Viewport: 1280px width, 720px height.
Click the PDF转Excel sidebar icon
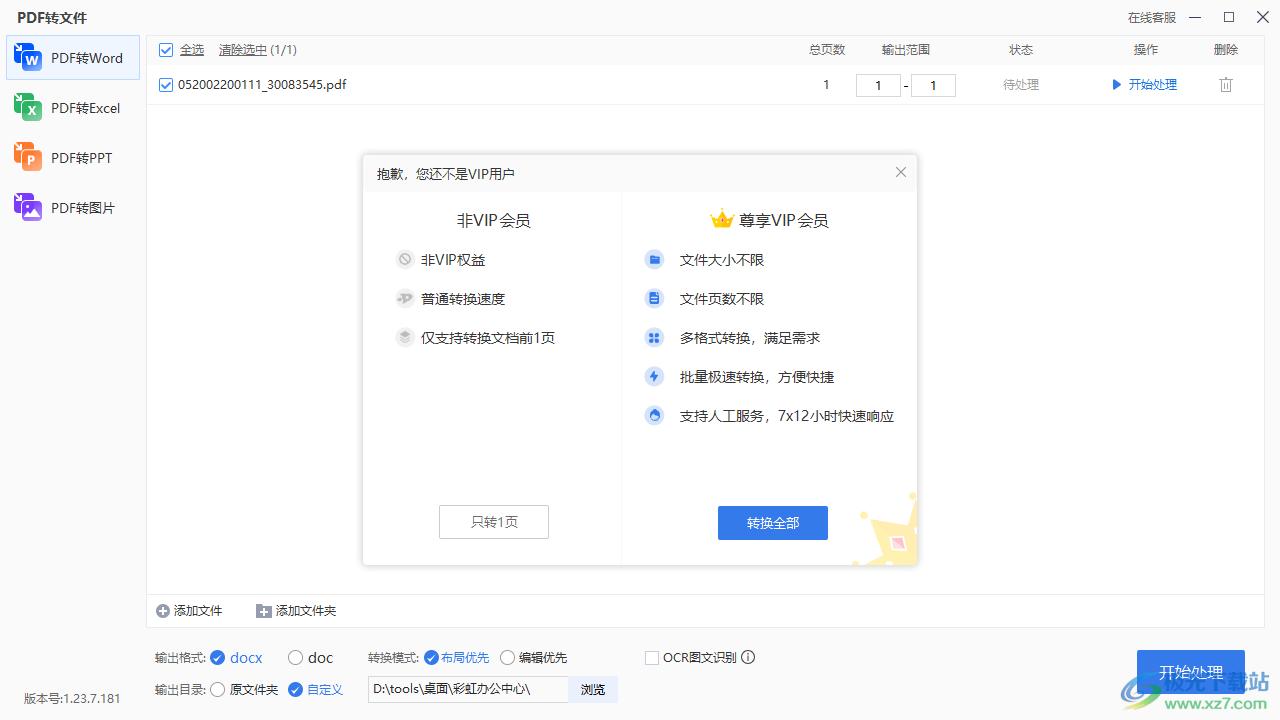point(27,107)
